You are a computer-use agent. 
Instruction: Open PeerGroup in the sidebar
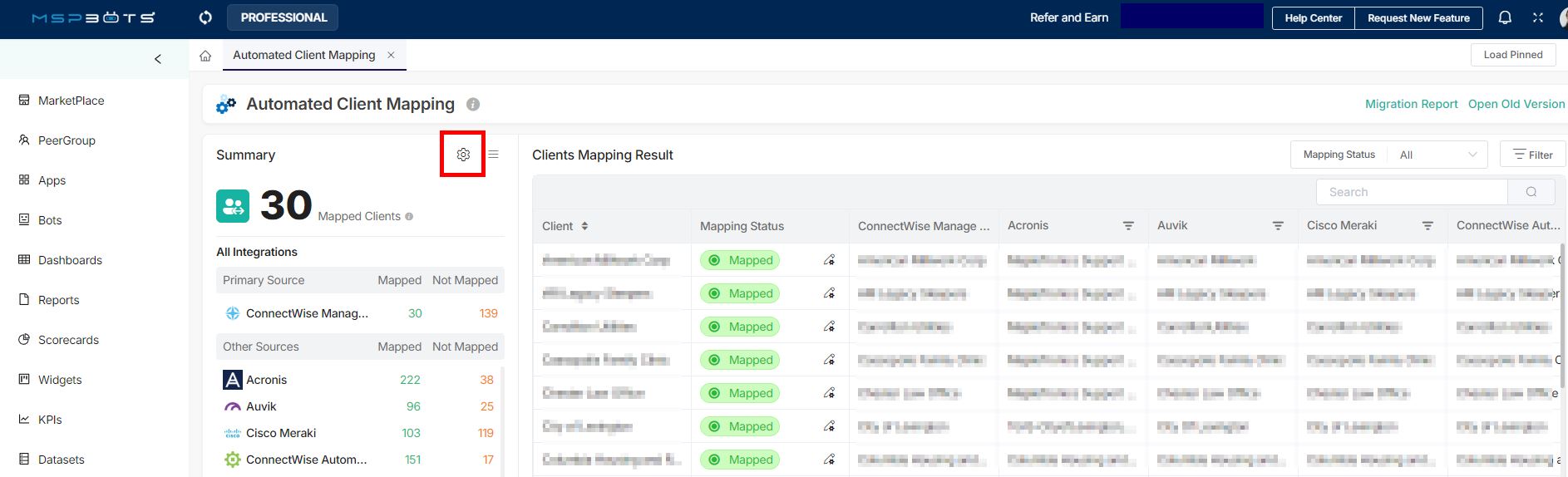tap(57, 140)
